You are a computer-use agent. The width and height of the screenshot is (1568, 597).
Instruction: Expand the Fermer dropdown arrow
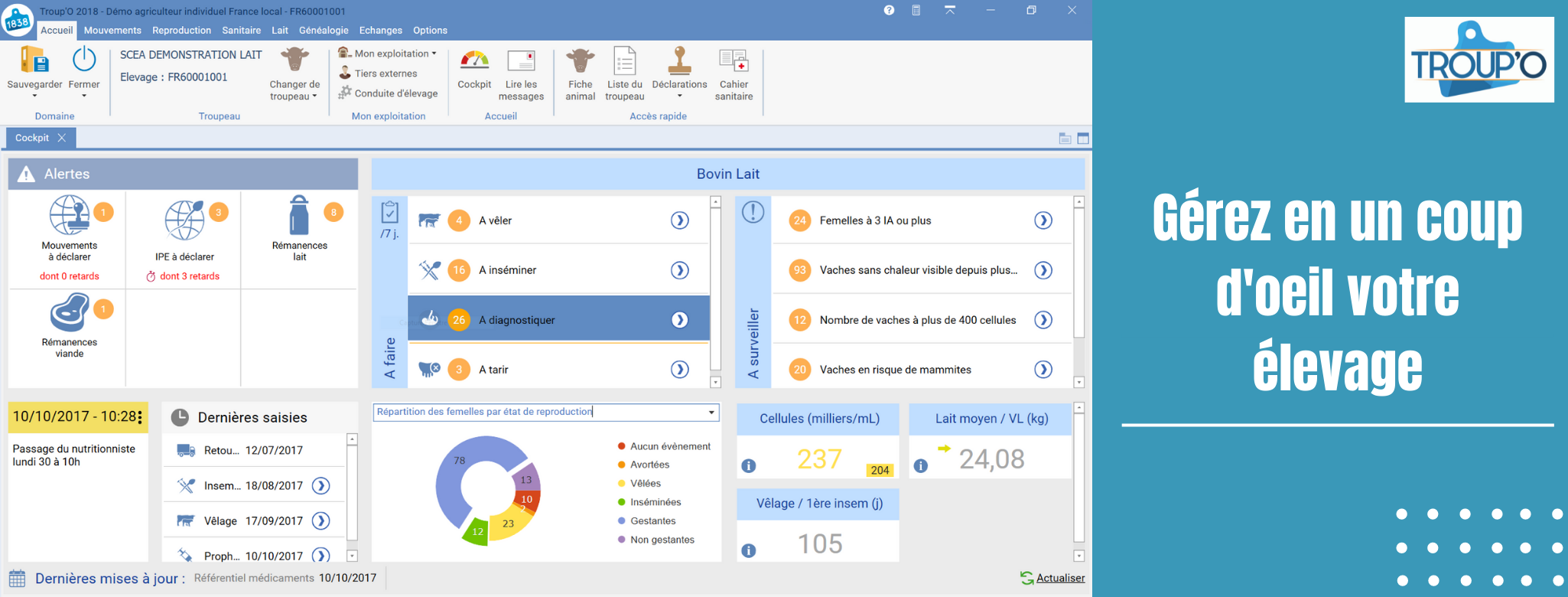(84, 96)
